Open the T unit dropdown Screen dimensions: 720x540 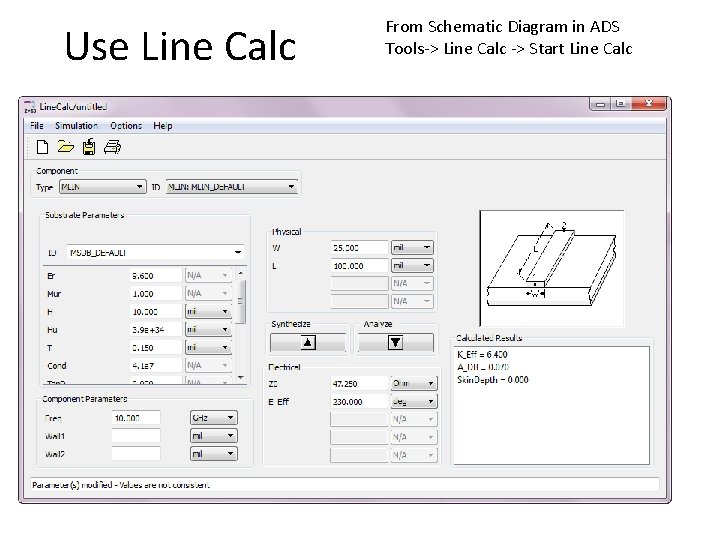208,347
